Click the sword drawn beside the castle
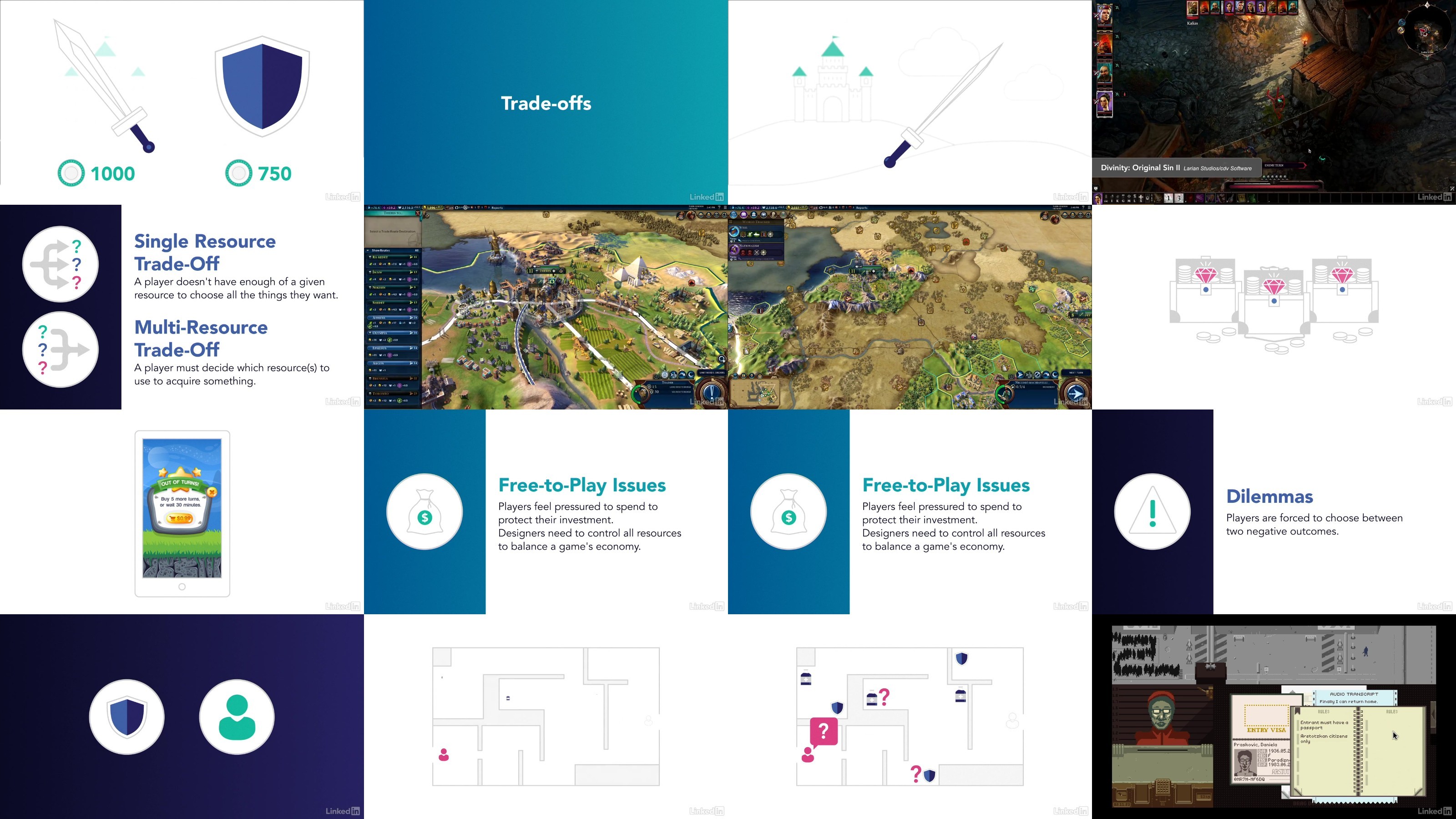Image resolution: width=1456 pixels, height=819 pixels. (943, 106)
